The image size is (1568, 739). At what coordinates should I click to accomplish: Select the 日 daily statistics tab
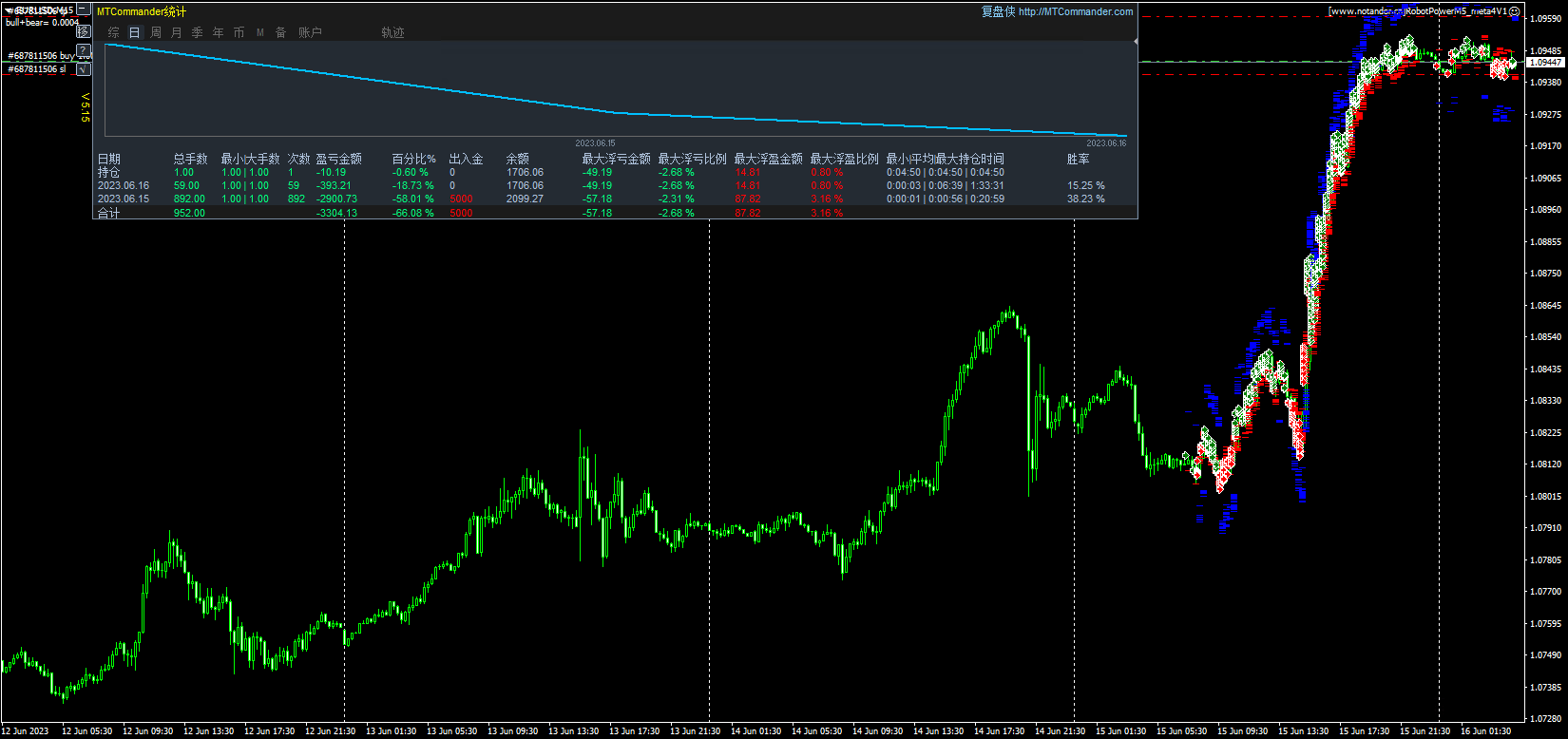pos(135,32)
